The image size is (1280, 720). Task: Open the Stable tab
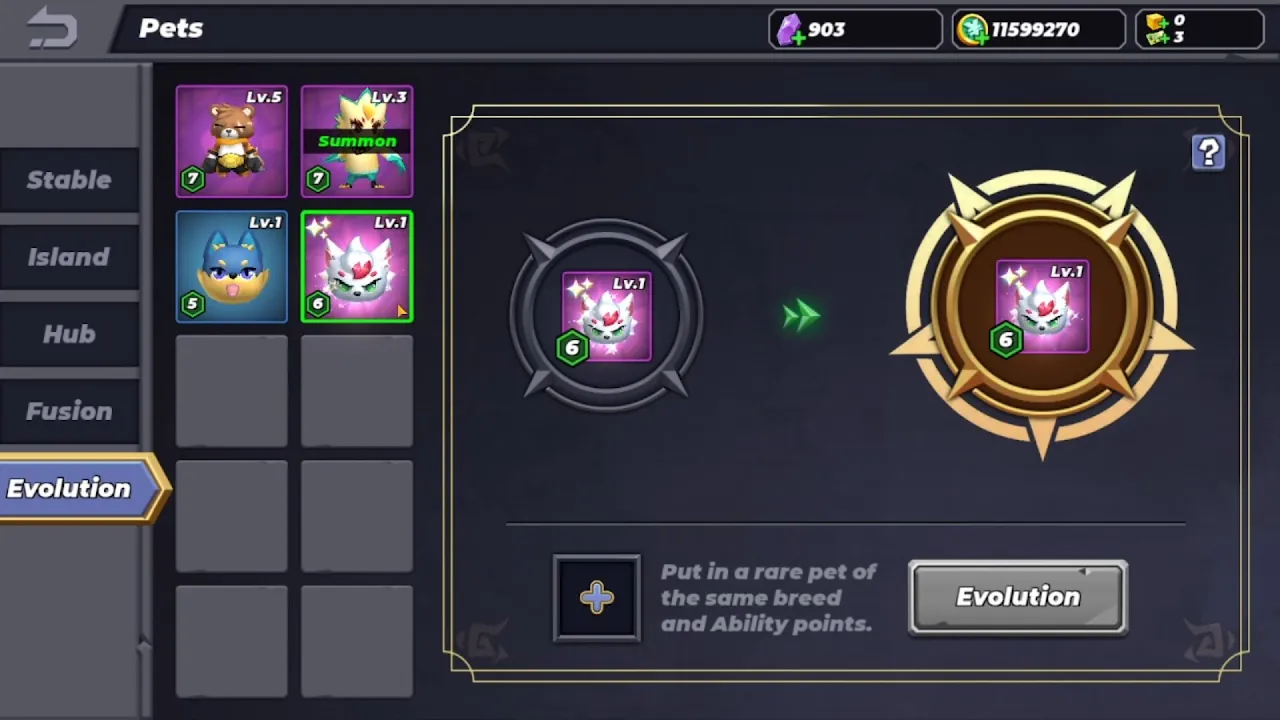coord(69,180)
